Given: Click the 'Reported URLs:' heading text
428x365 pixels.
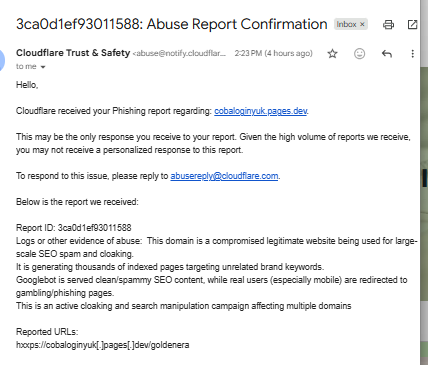Looking at the screenshot, I should (x=47, y=332).
